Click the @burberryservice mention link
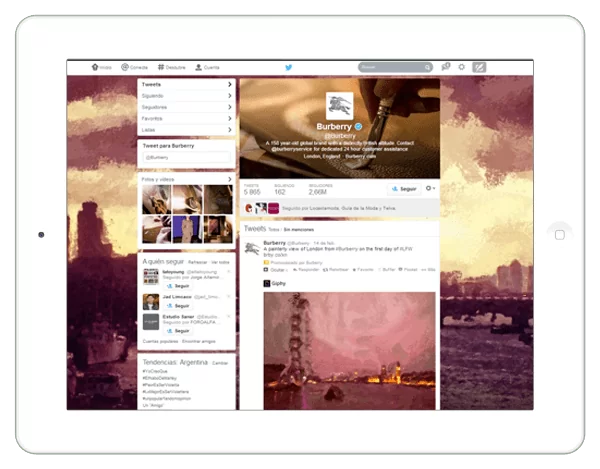 [292, 149]
